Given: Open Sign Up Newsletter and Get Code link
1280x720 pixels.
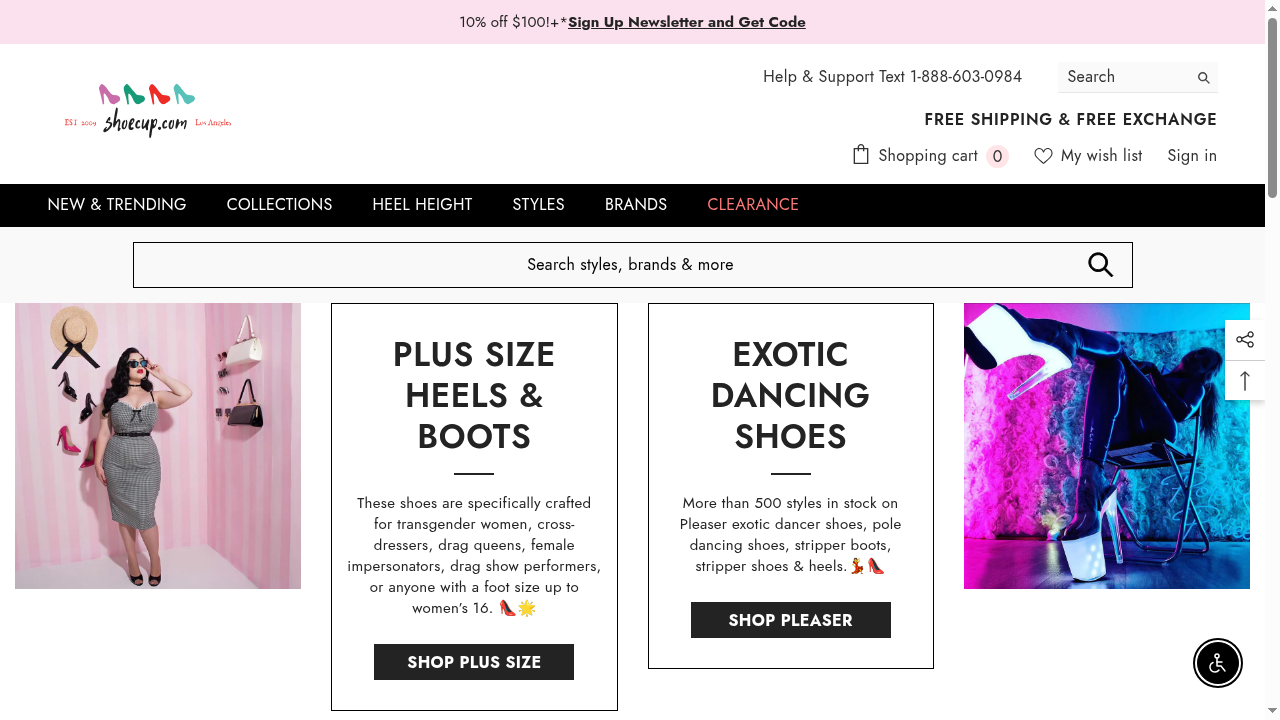Looking at the screenshot, I should pos(686,21).
